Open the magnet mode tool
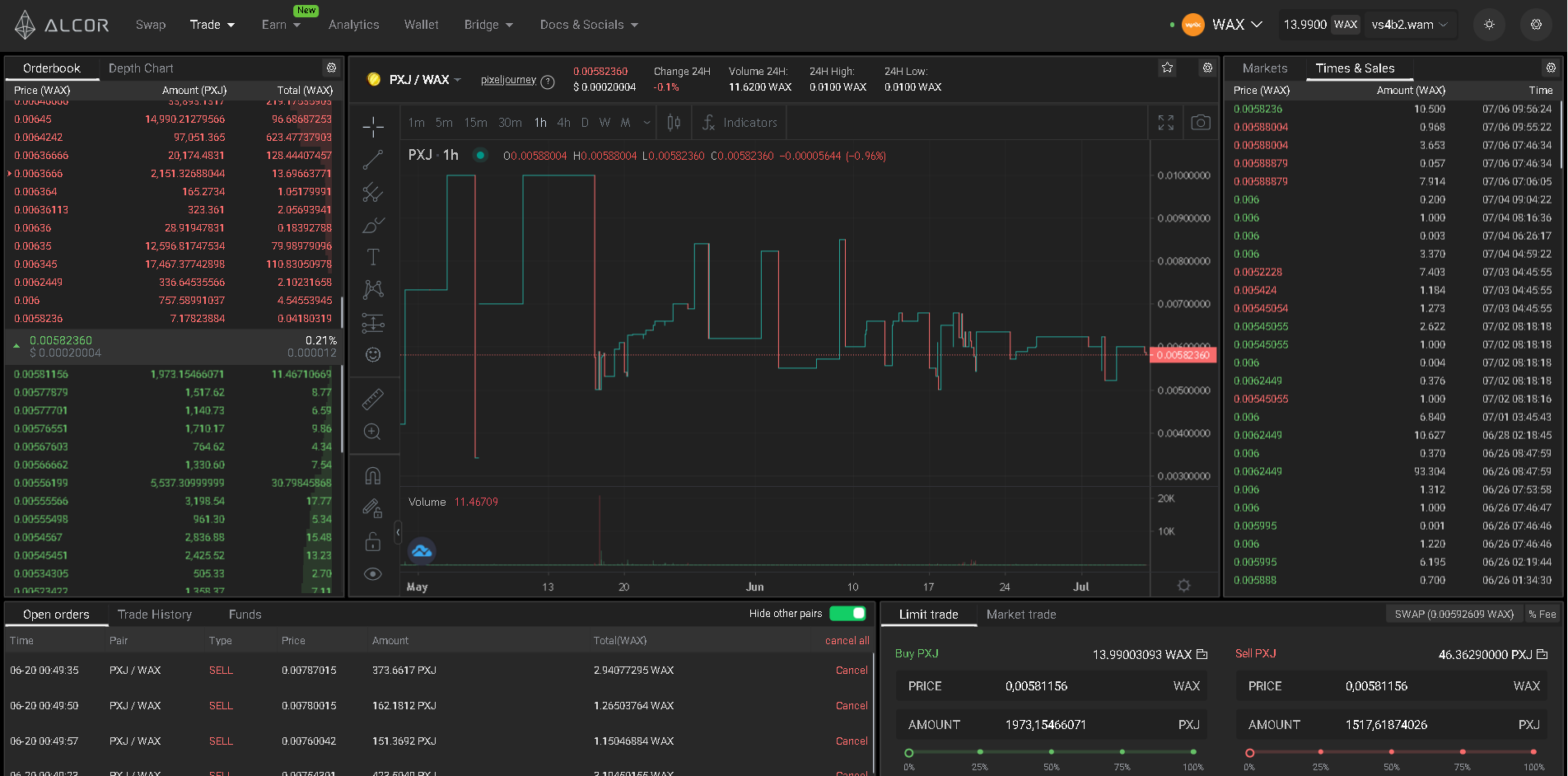1568x776 pixels. (373, 476)
